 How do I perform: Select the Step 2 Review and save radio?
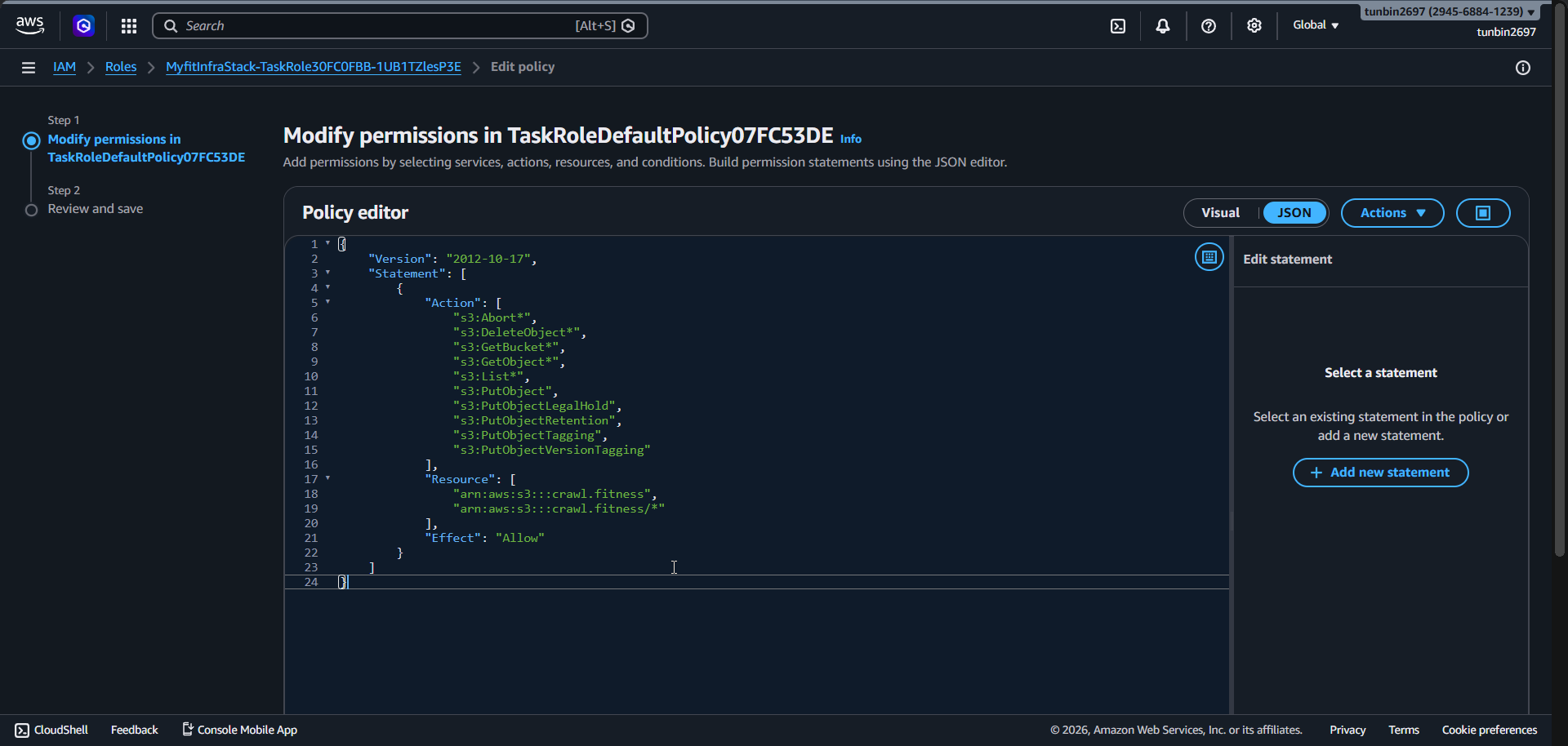[32, 209]
